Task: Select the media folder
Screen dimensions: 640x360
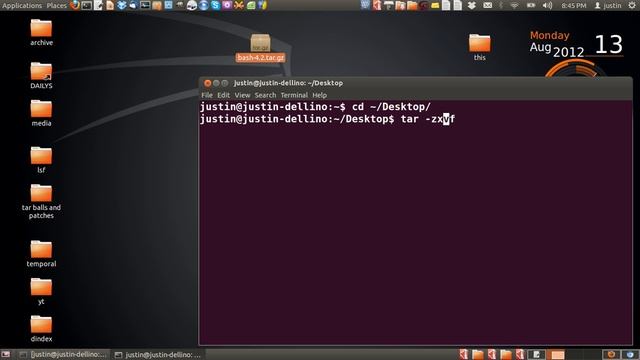Action: tap(41, 113)
